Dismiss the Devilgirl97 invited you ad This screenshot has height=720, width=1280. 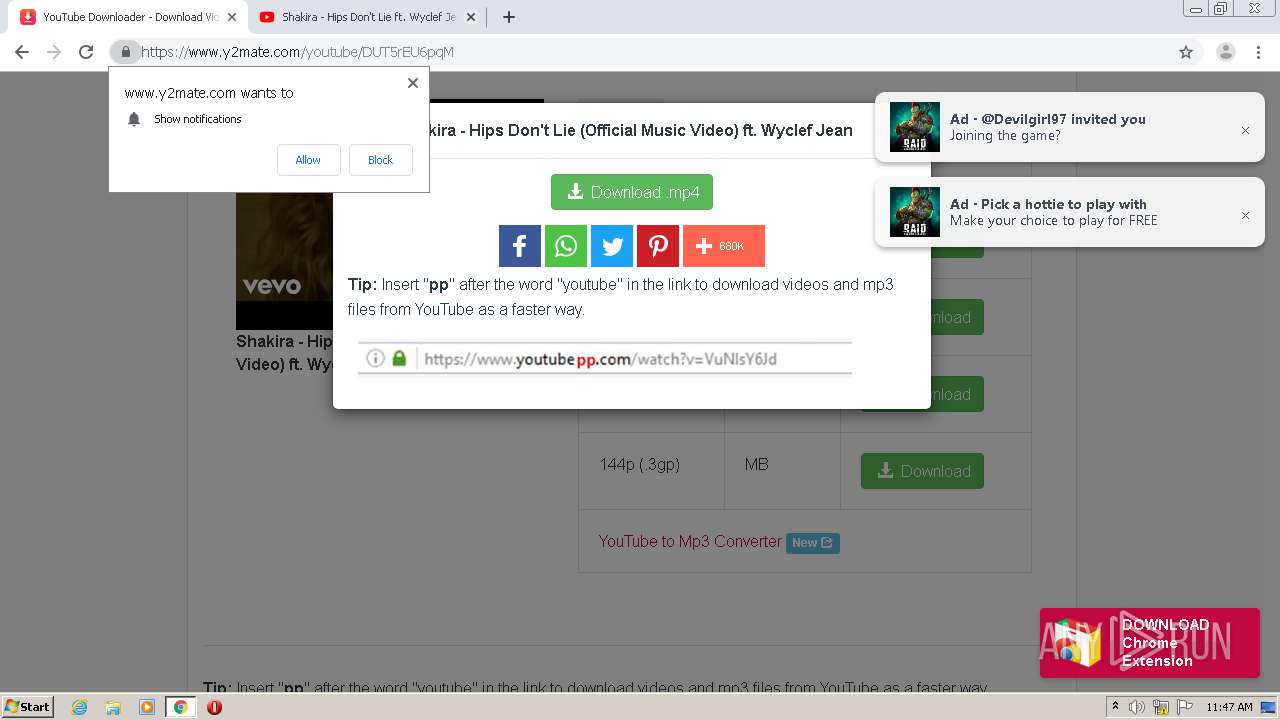tap(1245, 130)
